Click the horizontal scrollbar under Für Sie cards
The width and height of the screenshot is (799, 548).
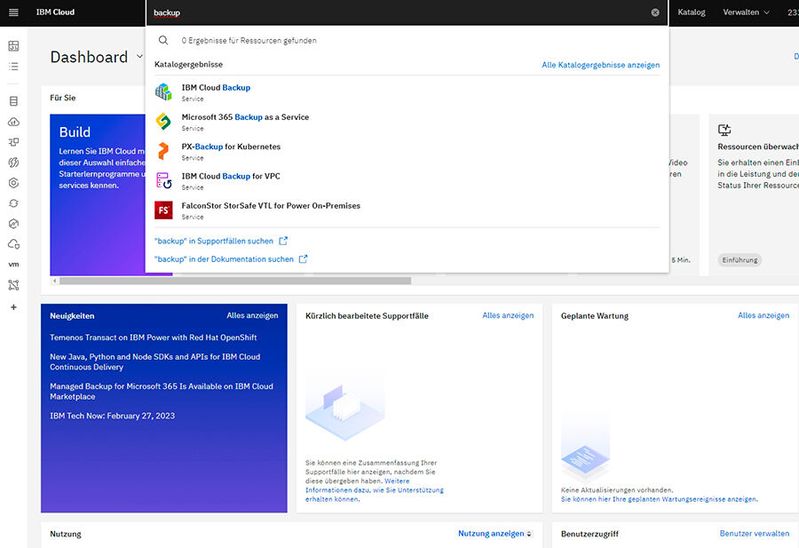pyautogui.click(x=235, y=281)
